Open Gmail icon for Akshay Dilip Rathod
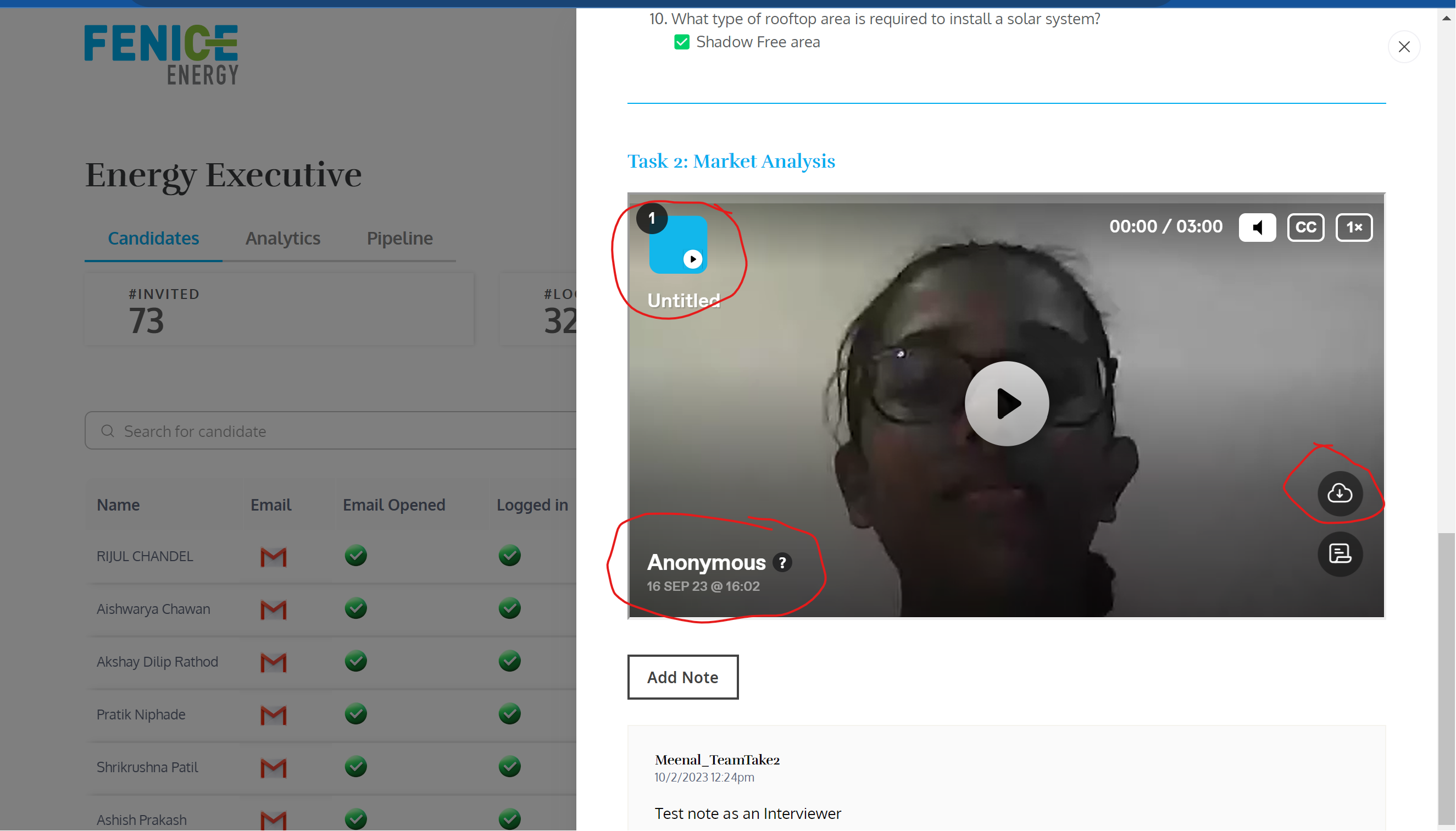Viewport: 1456px width, 831px height. click(273, 662)
